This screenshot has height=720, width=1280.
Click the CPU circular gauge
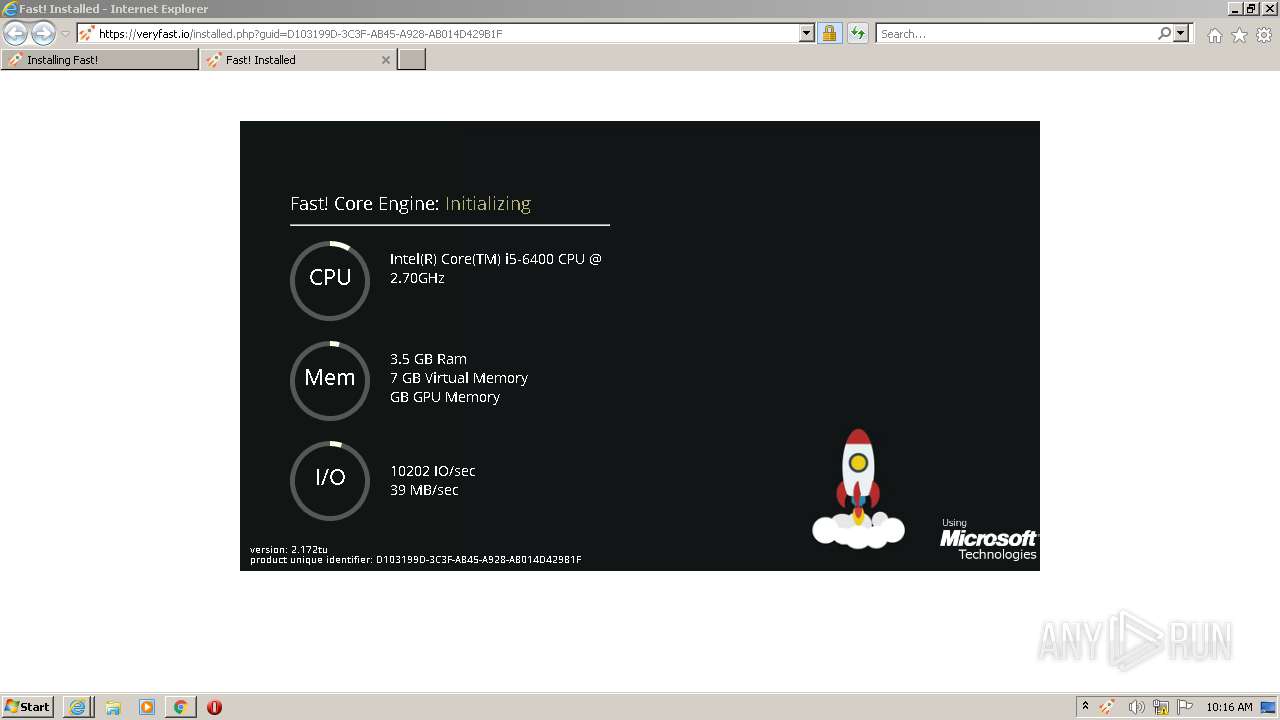click(330, 280)
